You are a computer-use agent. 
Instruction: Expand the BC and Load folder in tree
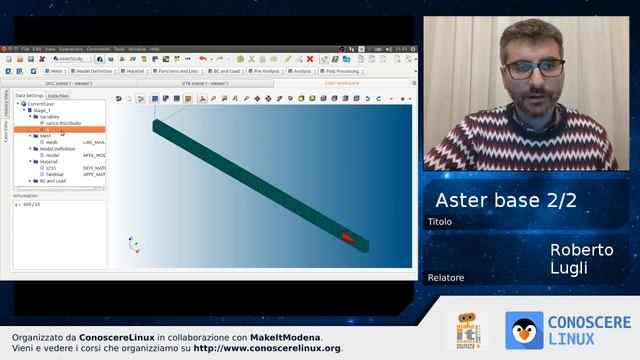point(30,181)
